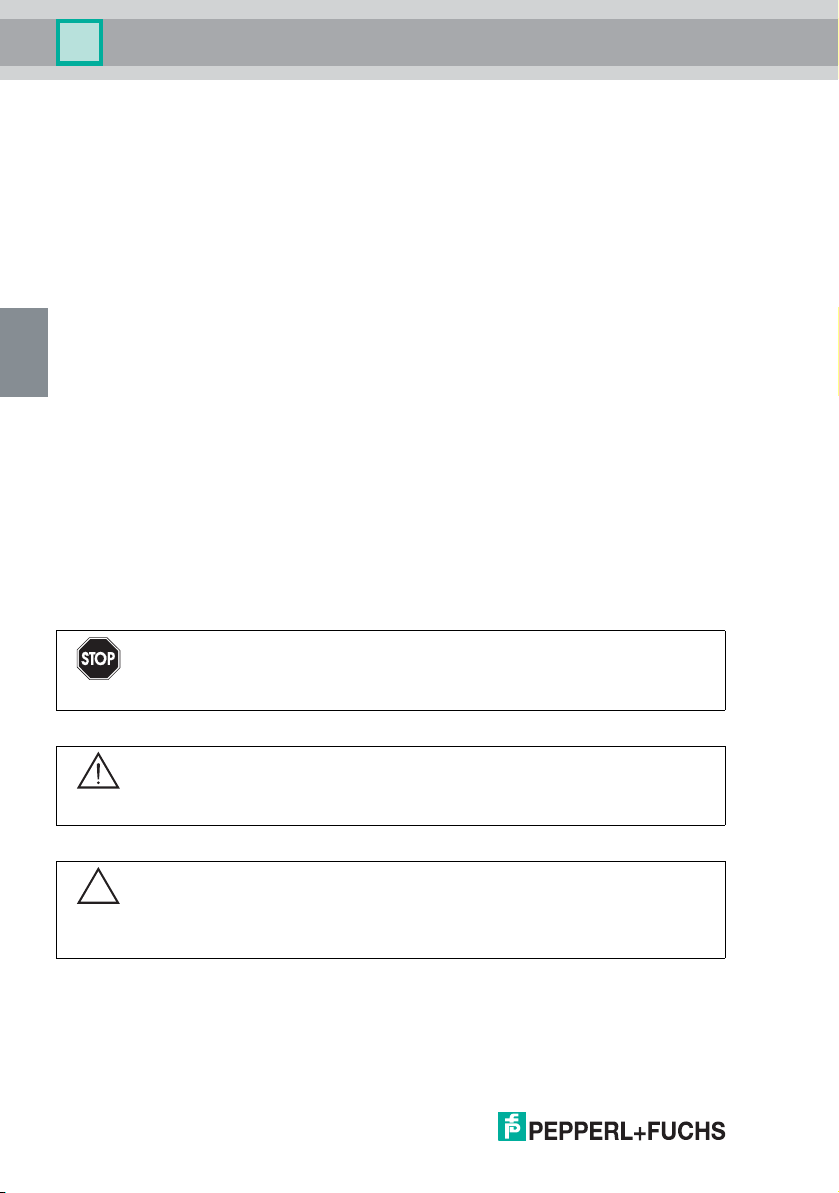Click the small mark at bottom-left corner
Image resolution: width=839 pixels, height=1193 pixels.
[3, 1191]
